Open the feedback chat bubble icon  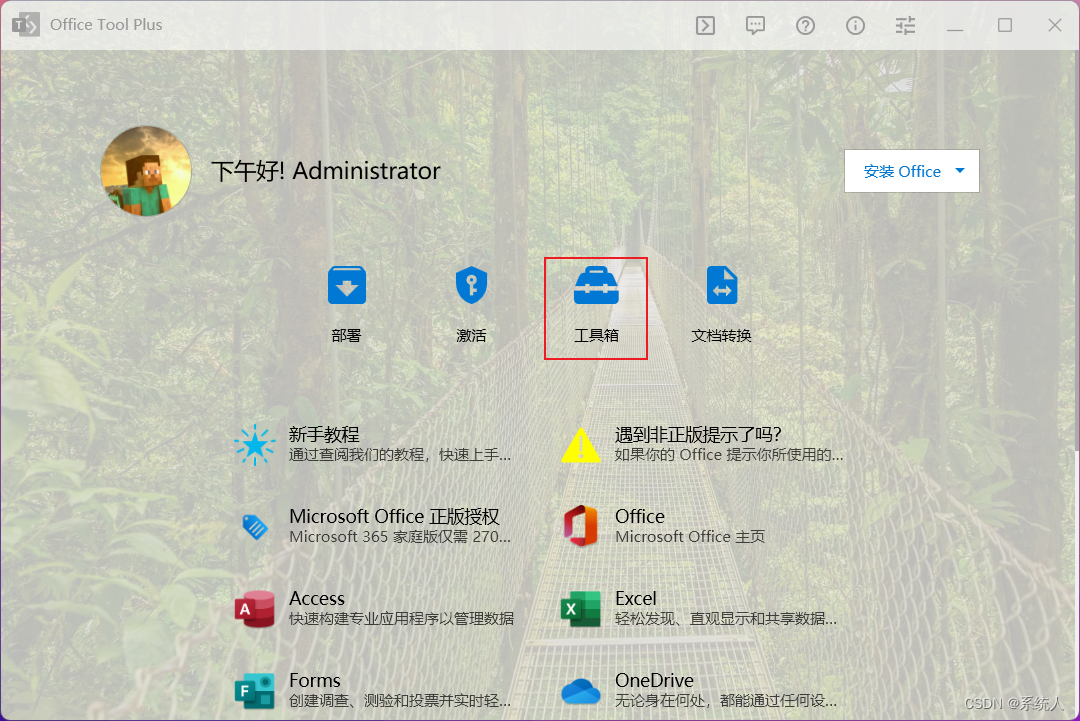click(756, 25)
